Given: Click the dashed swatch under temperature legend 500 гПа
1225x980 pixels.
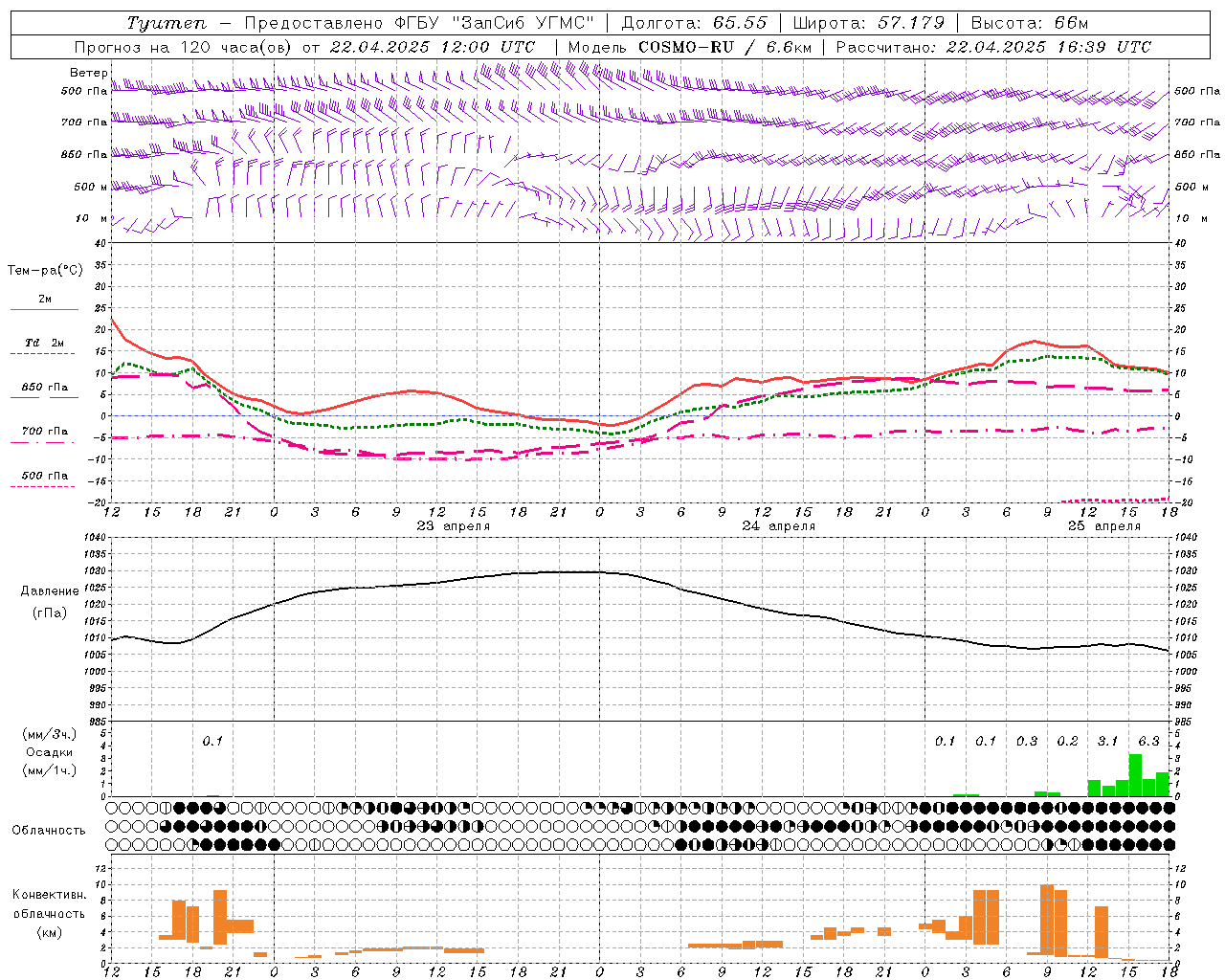Looking at the screenshot, I should point(42,486).
